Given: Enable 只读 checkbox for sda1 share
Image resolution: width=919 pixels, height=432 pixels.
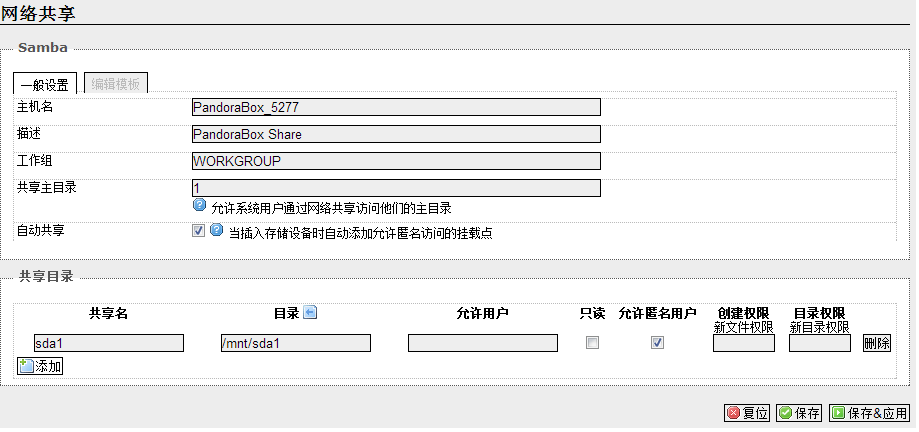Looking at the screenshot, I should pyautogui.click(x=593, y=343).
